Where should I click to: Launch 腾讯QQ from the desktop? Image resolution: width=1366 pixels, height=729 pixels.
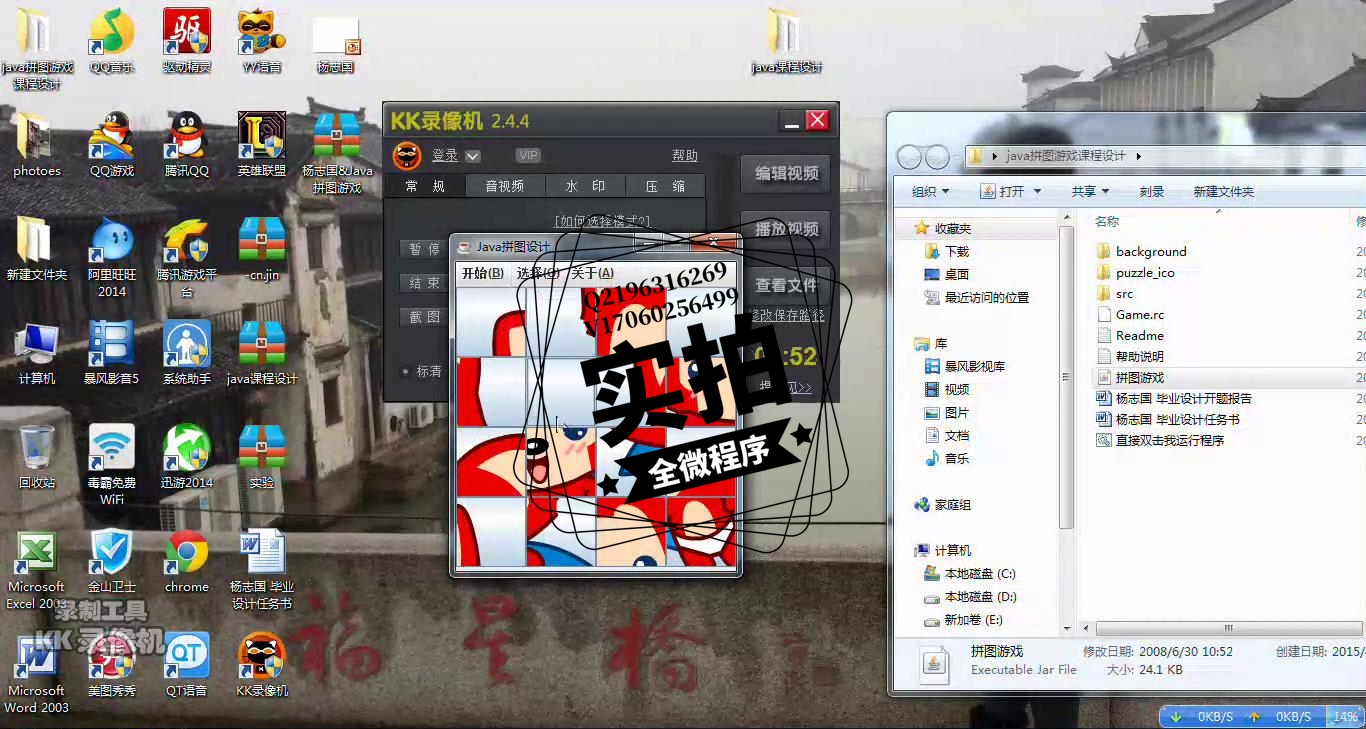pyautogui.click(x=187, y=146)
